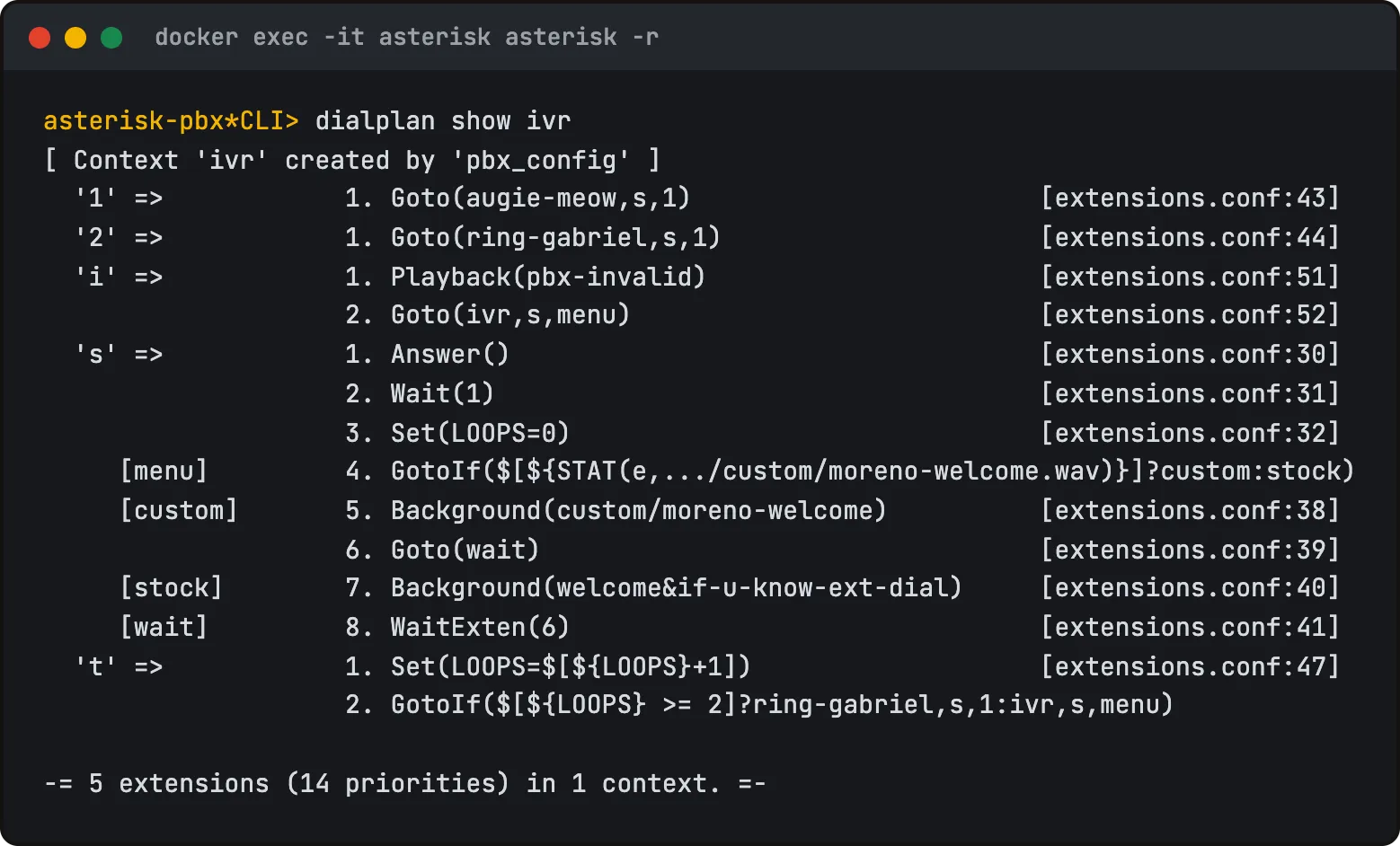Click '[extensions.conf:47]' reference
Image resolution: width=1400 pixels, height=846 pixels.
(x=1190, y=667)
